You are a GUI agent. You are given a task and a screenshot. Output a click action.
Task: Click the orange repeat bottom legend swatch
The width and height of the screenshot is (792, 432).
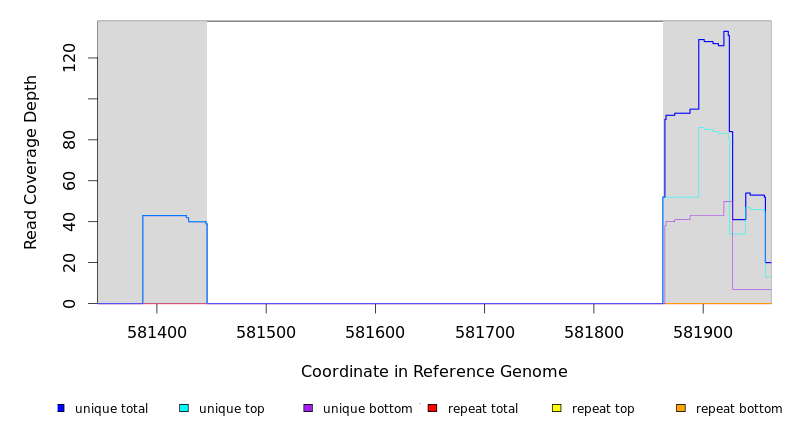(681, 408)
